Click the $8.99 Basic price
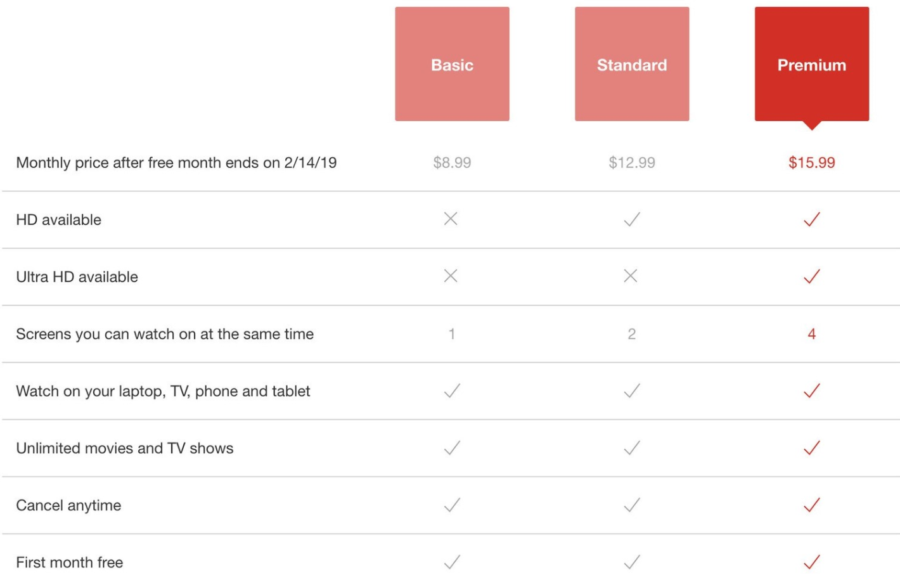This screenshot has width=900, height=580. (x=452, y=162)
